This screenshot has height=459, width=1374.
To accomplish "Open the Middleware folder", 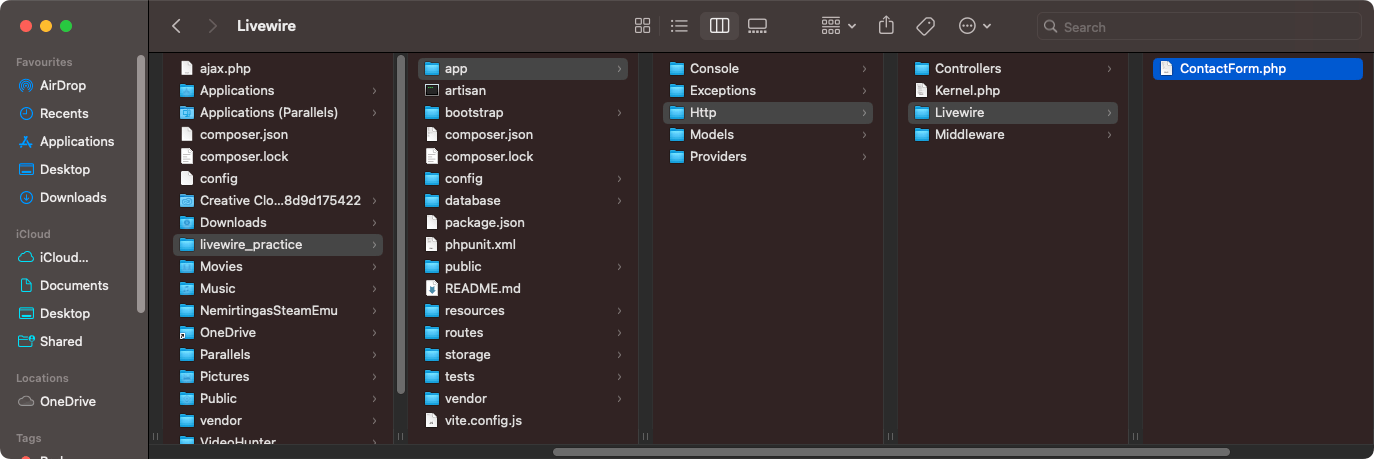I will (x=969, y=134).
